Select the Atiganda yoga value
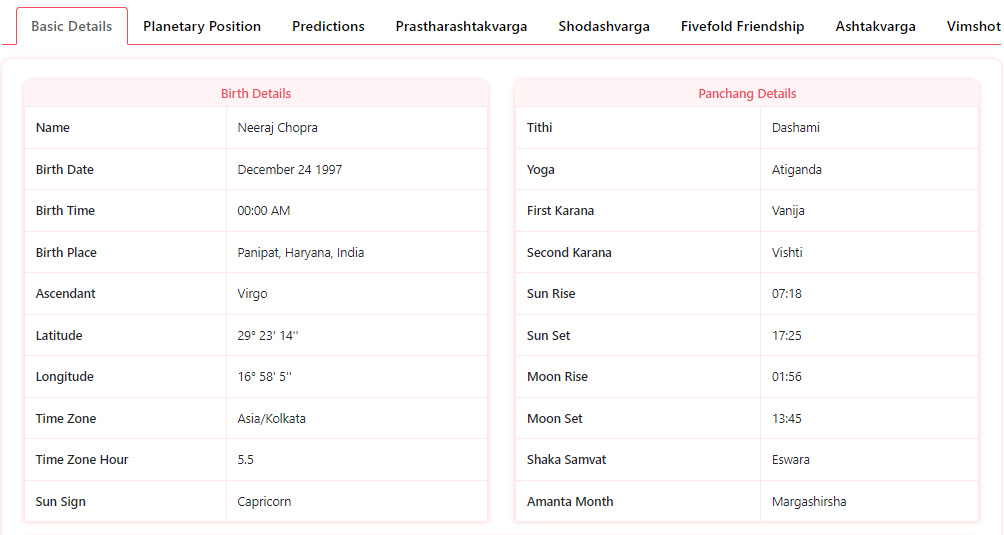The width and height of the screenshot is (1004, 535). pyautogui.click(x=797, y=170)
